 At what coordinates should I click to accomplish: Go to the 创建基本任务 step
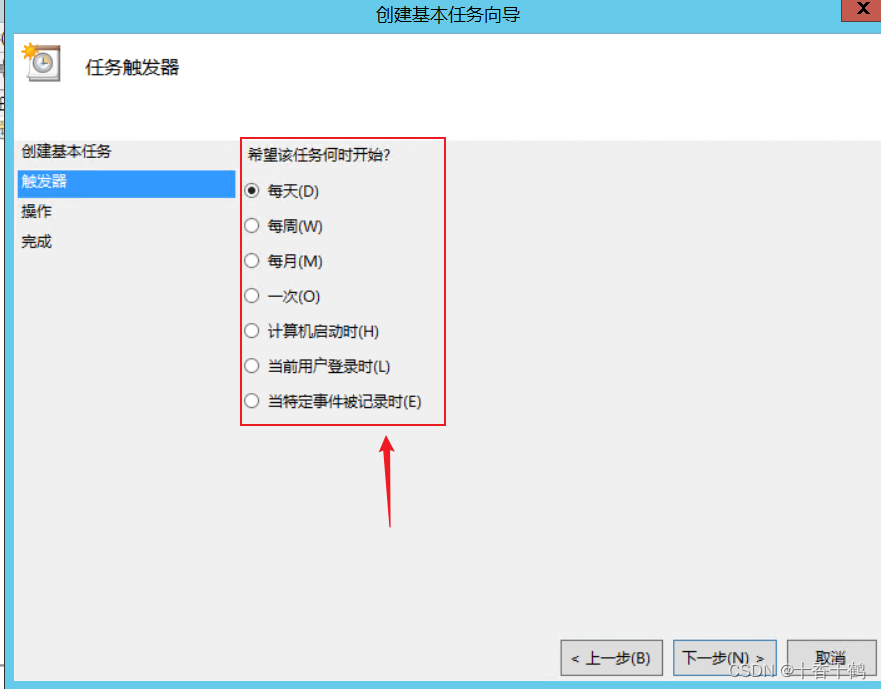coord(66,151)
